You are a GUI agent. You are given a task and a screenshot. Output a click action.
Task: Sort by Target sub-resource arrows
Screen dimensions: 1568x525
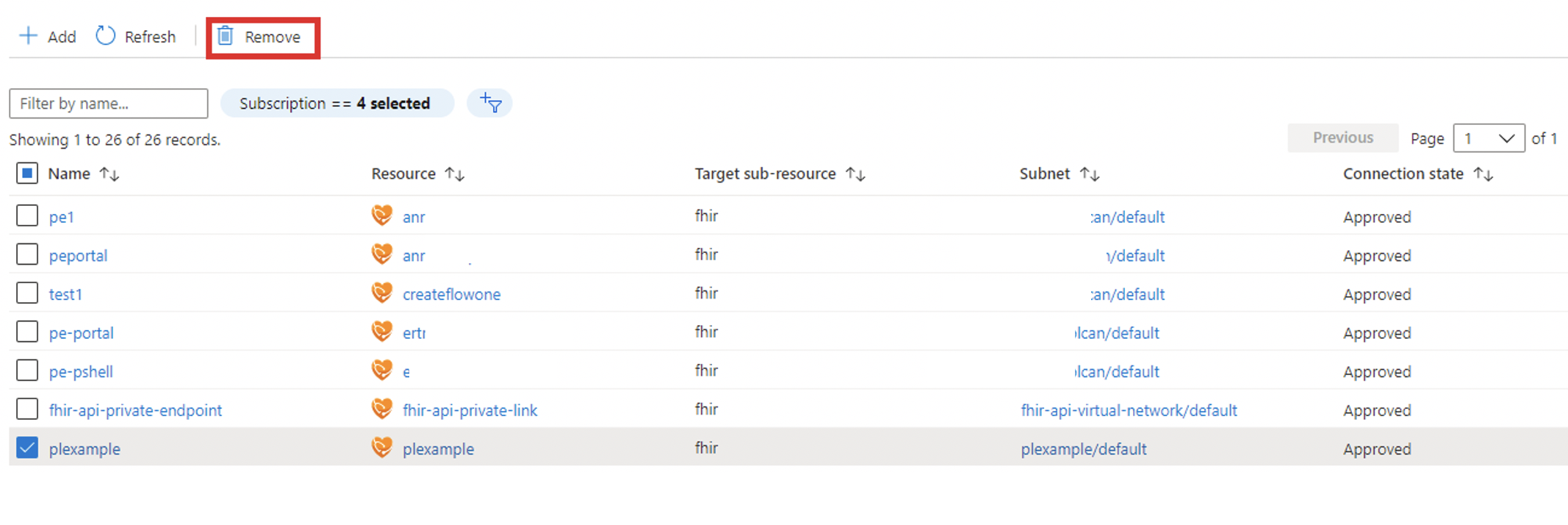pyautogui.click(x=855, y=174)
